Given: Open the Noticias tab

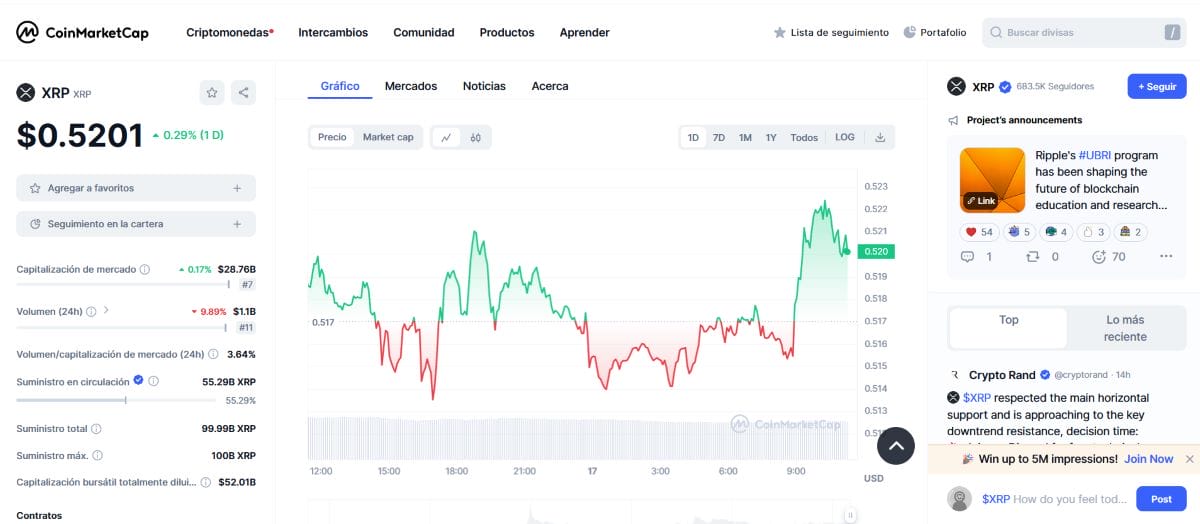Looking at the screenshot, I should pyautogui.click(x=484, y=86).
